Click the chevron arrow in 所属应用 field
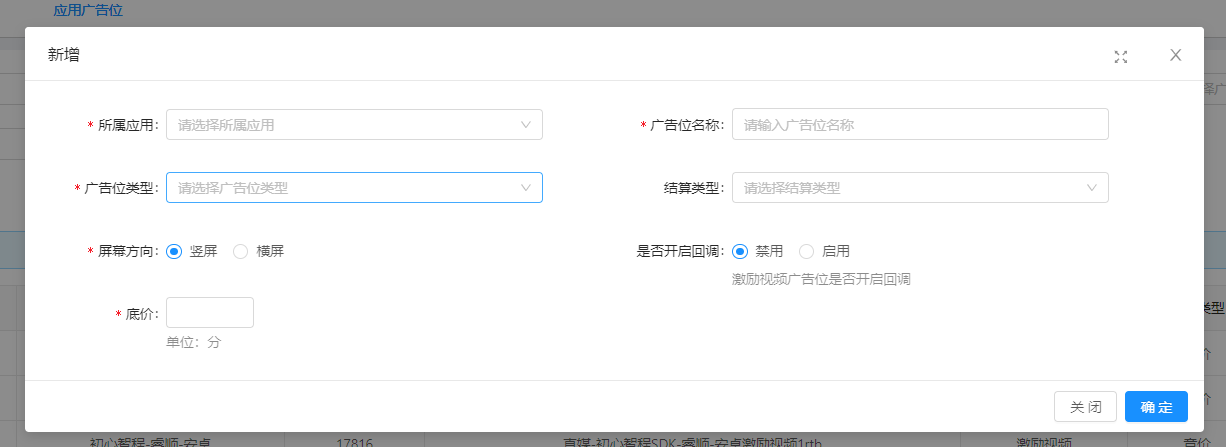Viewport: 1226px width, 447px height. click(x=526, y=124)
